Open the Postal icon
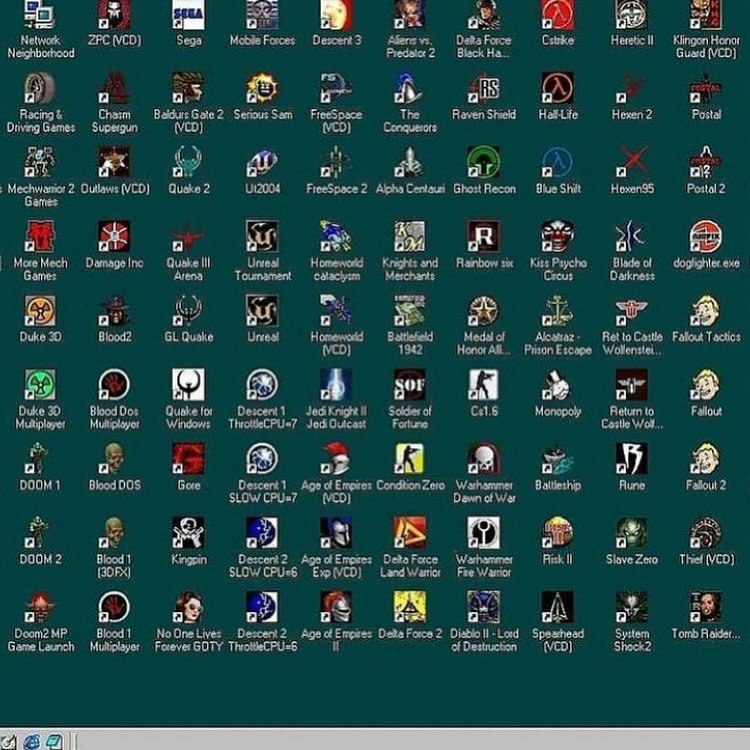Image resolution: width=750 pixels, height=750 pixels. [706, 88]
